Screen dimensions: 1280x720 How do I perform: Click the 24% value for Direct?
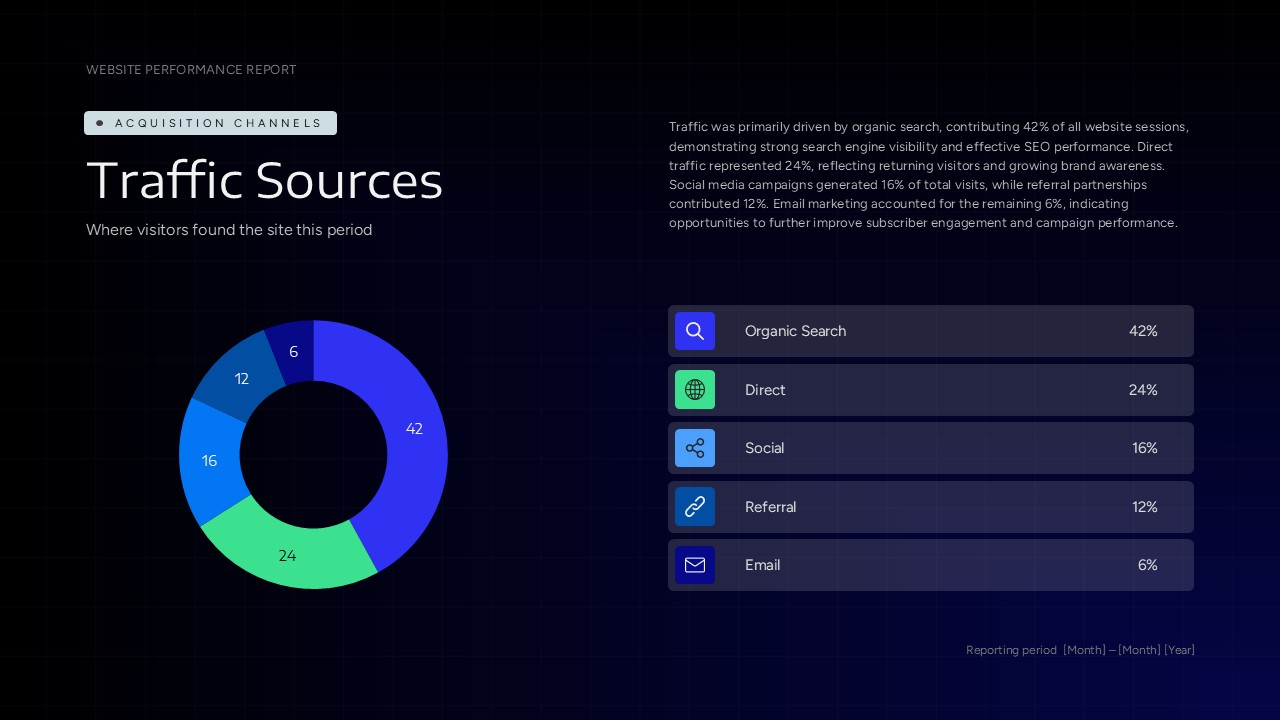point(1143,390)
